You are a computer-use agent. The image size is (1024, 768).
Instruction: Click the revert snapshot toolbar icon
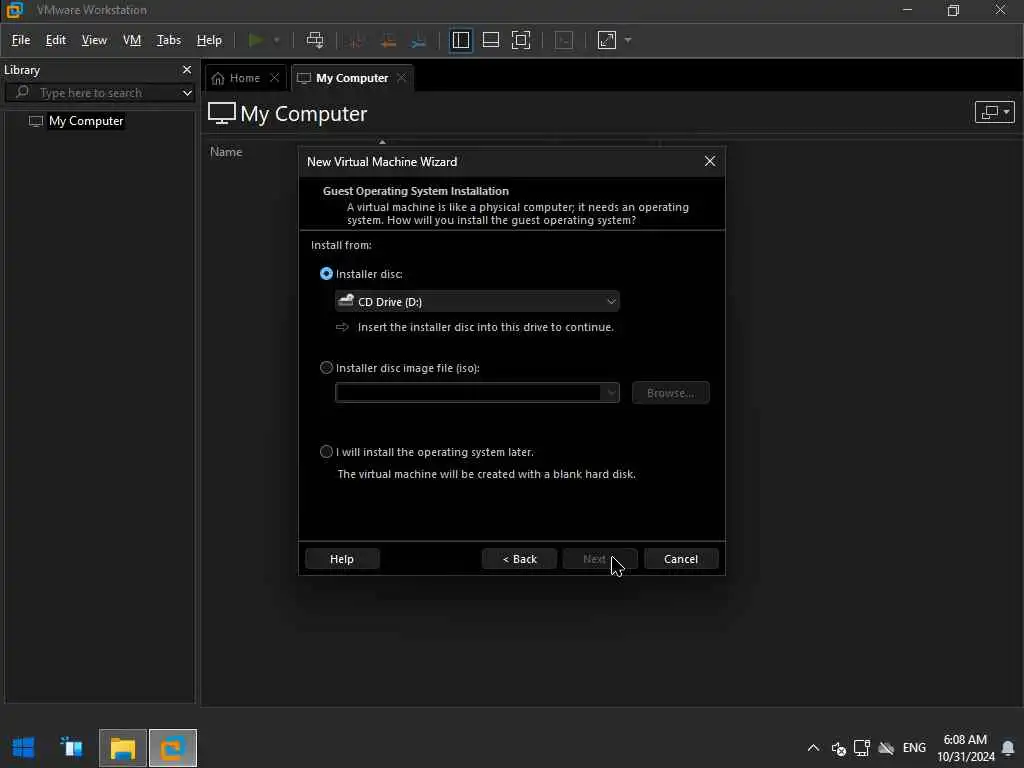[388, 40]
